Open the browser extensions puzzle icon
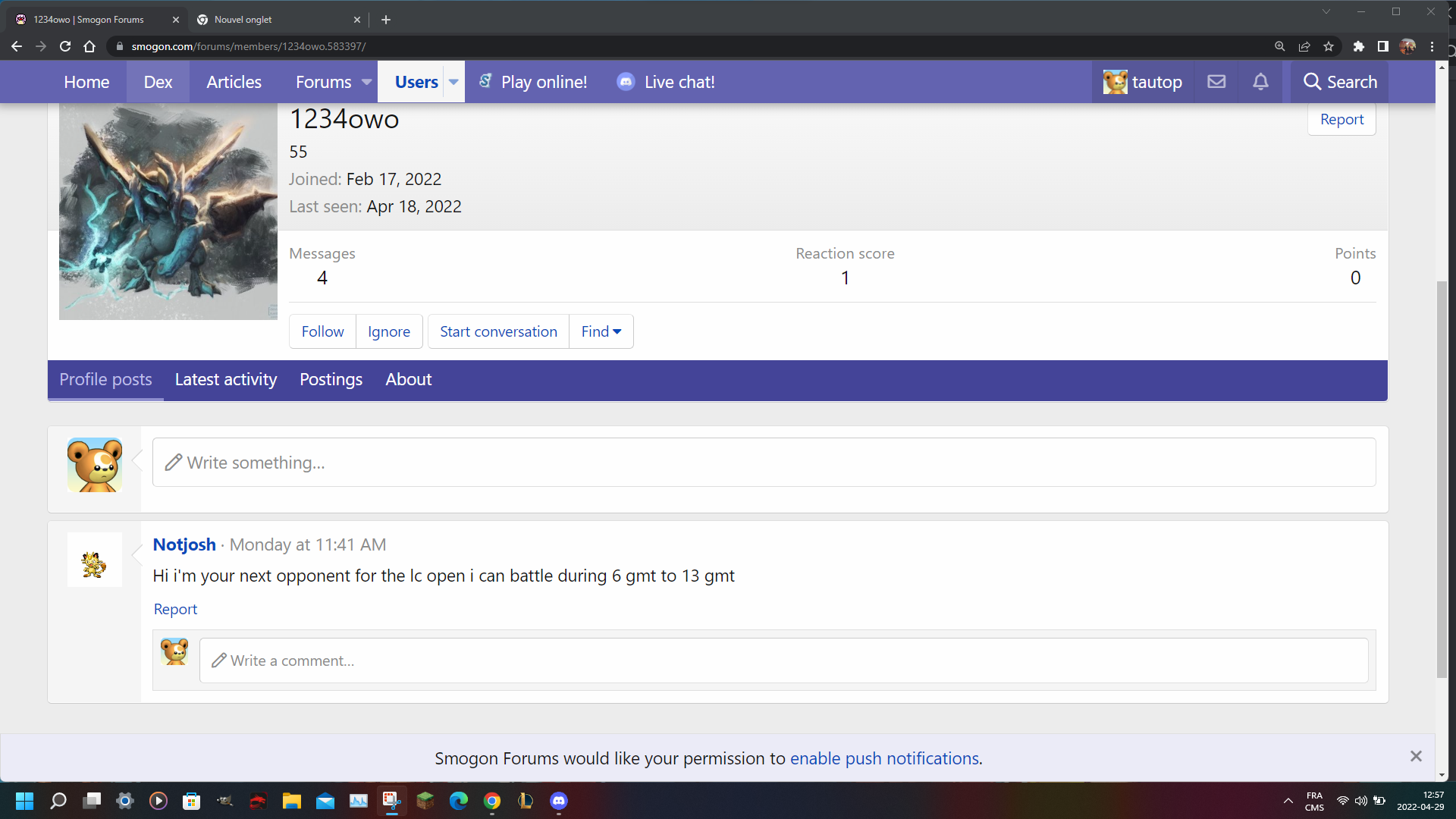Viewport: 1456px width, 819px height. (1358, 46)
